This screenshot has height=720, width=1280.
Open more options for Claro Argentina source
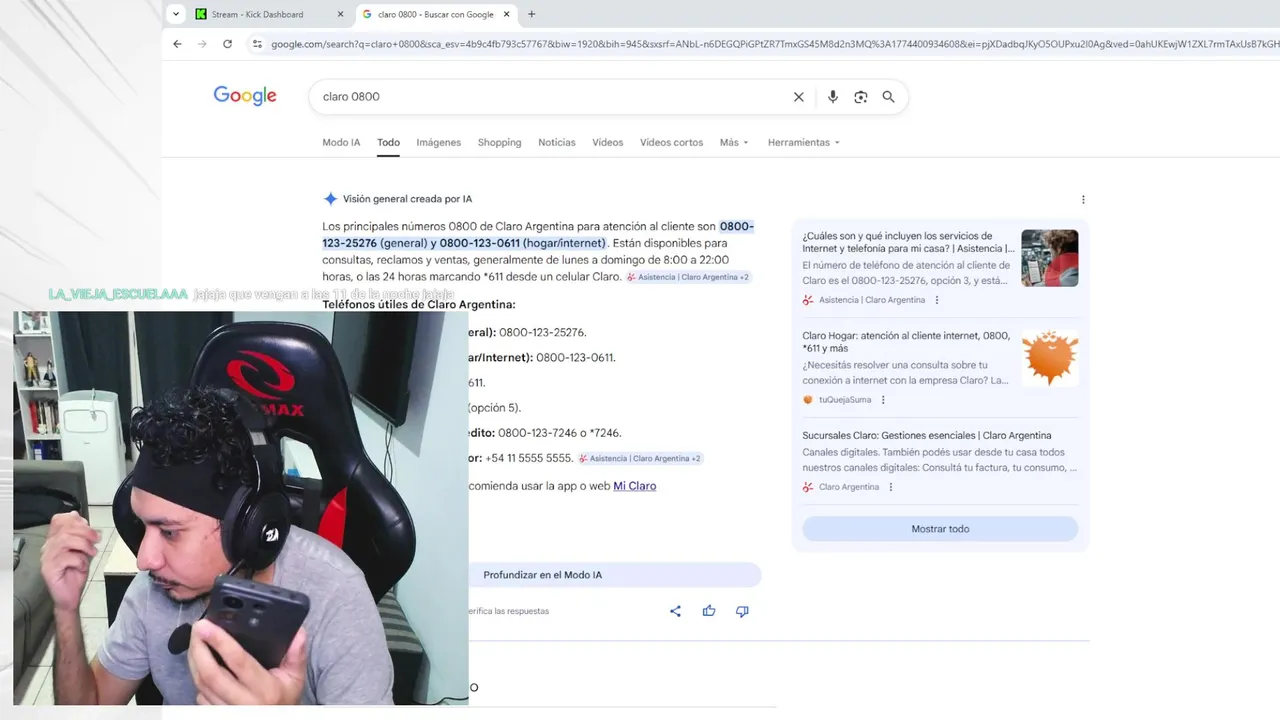[x=891, y=487]
